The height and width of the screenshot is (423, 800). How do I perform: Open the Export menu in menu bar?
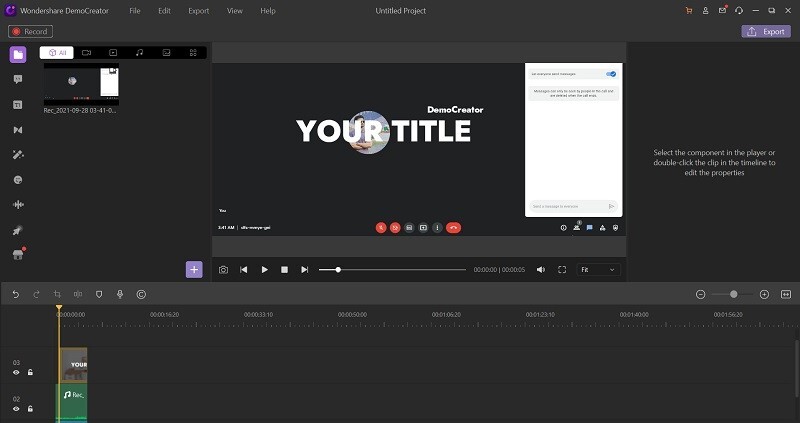pos(198,11)
